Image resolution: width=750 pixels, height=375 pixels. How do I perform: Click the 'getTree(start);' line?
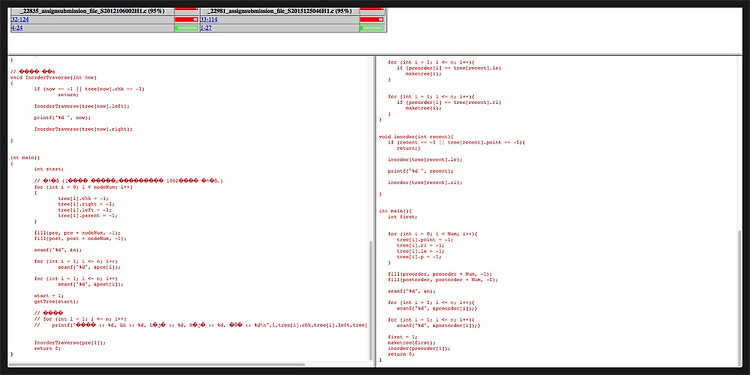pos(56,302)
